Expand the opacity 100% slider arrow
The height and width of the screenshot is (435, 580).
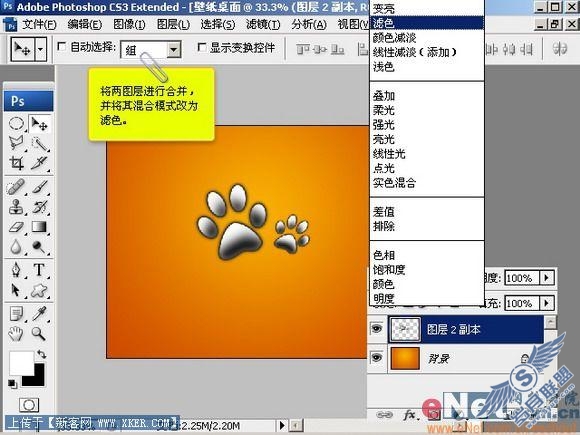pyautogui.click(x=547, y=277)
